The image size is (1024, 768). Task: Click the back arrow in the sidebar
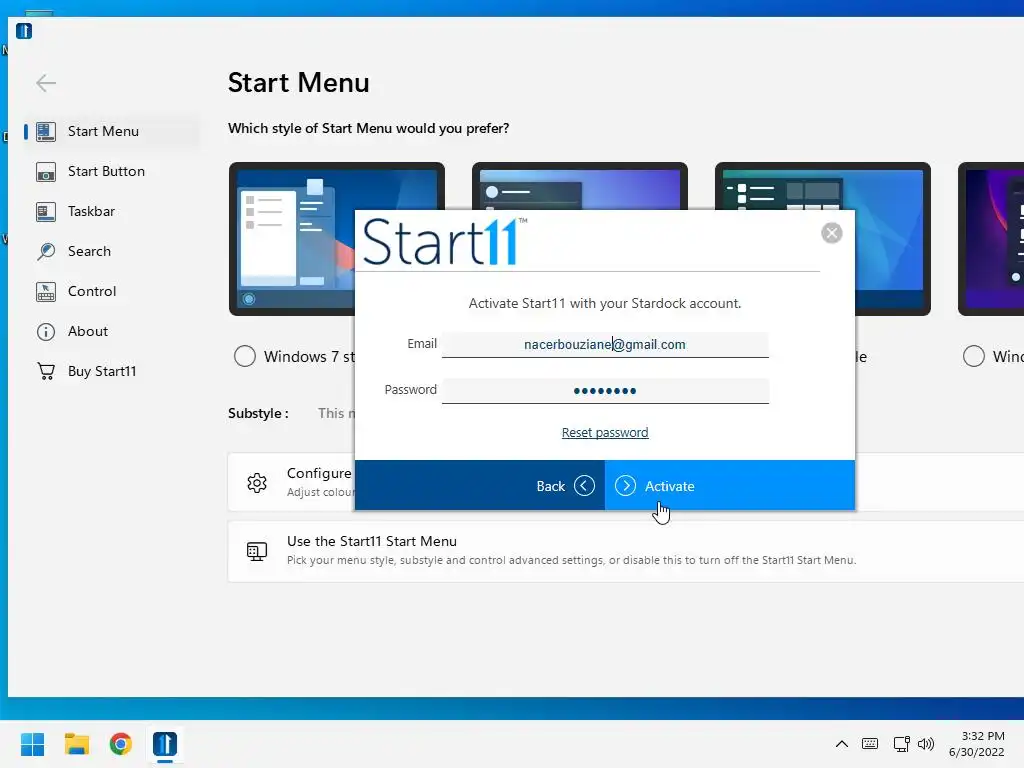tap(46, 83)
